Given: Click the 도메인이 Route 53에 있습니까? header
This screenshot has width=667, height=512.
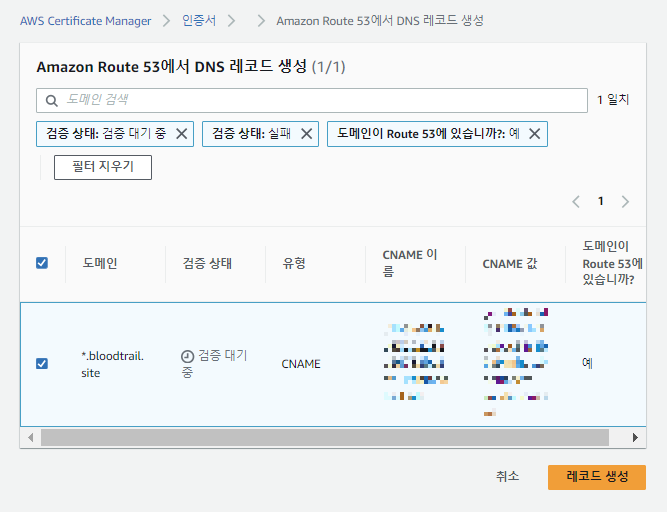Looking at the screenshot, I should [612, 263].
